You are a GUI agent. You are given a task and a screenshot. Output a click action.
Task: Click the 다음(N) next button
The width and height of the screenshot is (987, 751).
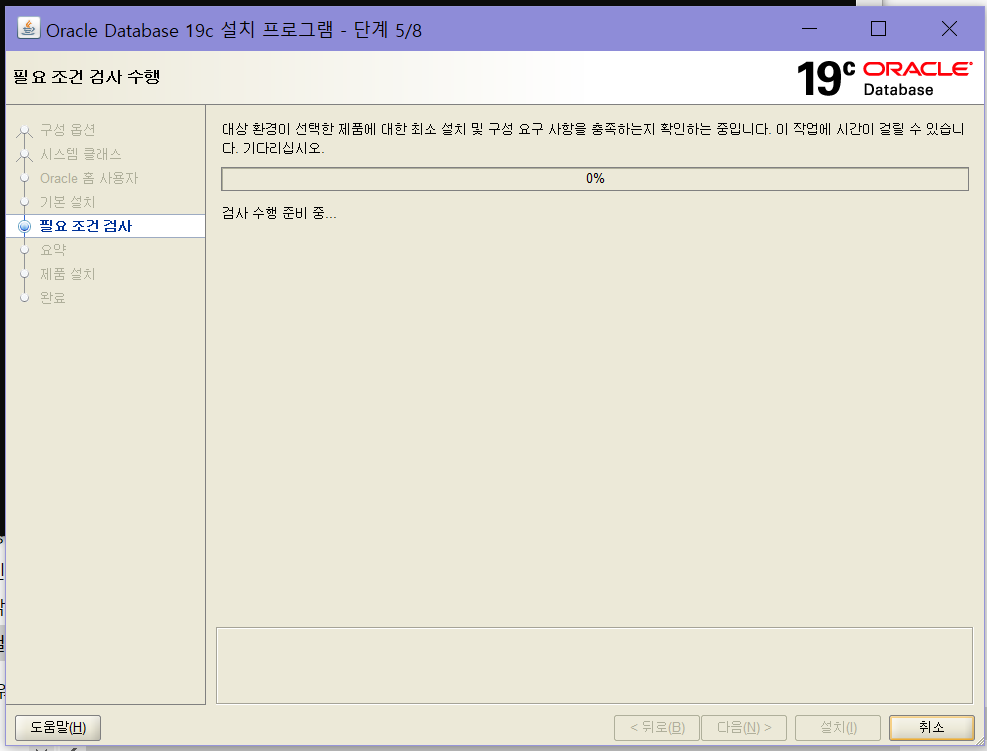744,728
